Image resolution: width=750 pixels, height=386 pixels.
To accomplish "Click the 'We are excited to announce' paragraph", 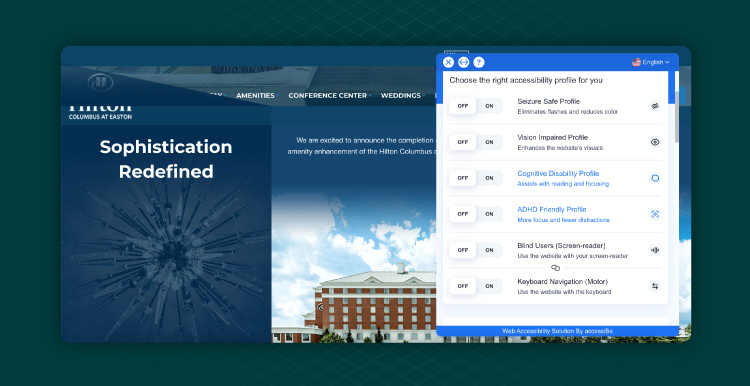I will pos(362,146).
